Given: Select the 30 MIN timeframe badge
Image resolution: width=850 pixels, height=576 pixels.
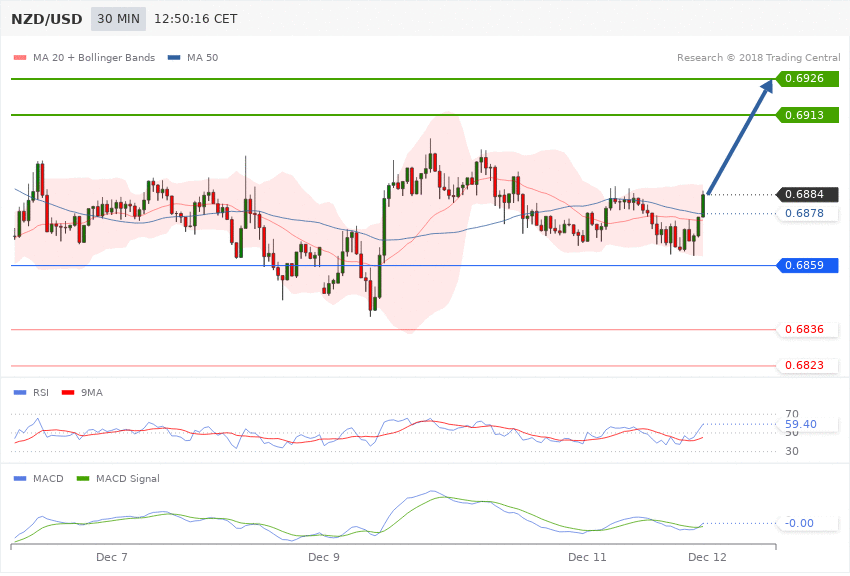Looking at the screenshot, I should 118,19.
